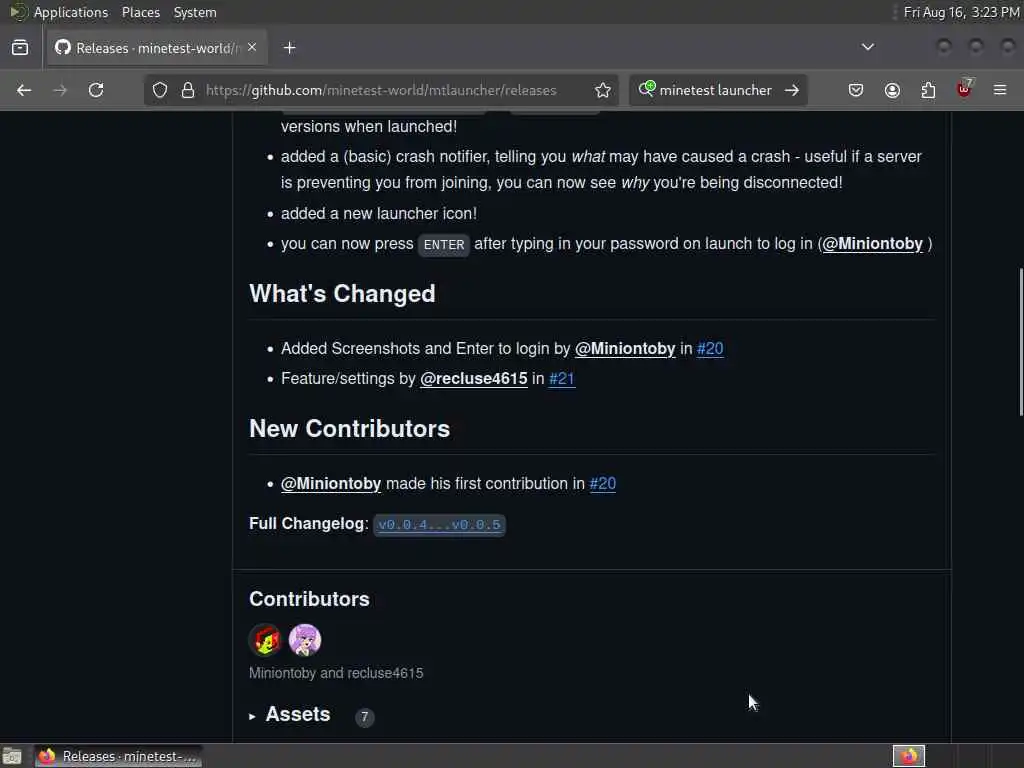Open the System menu
This screenshot has height=768, width=1024.
[x=195, y=12]
